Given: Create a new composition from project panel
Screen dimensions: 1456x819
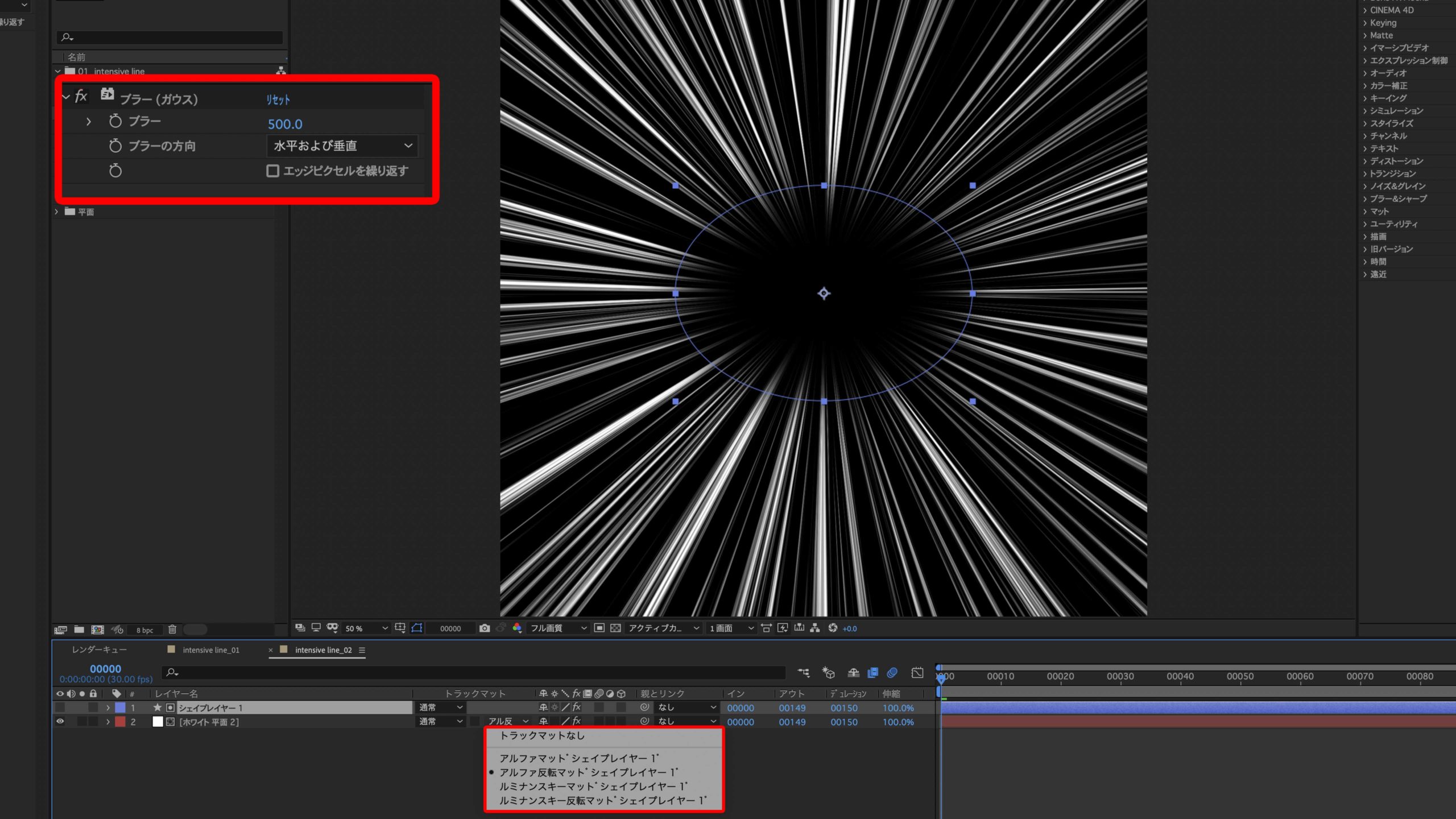Looking at the screenshot, I should coord(98,630).
